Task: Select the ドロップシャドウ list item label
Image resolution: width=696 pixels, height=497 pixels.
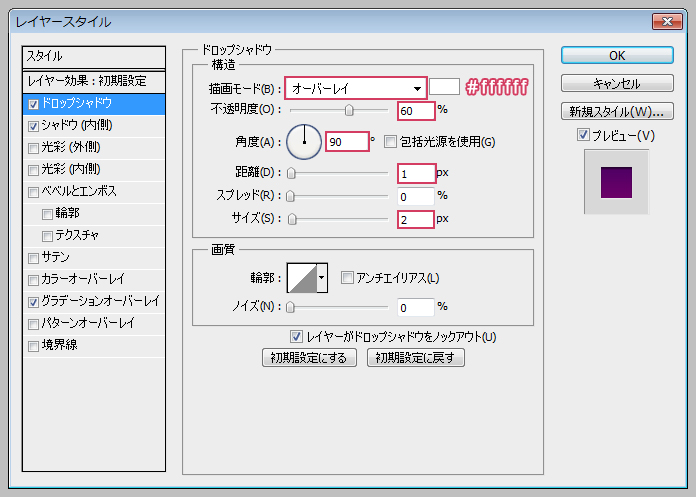Action: 76,103
